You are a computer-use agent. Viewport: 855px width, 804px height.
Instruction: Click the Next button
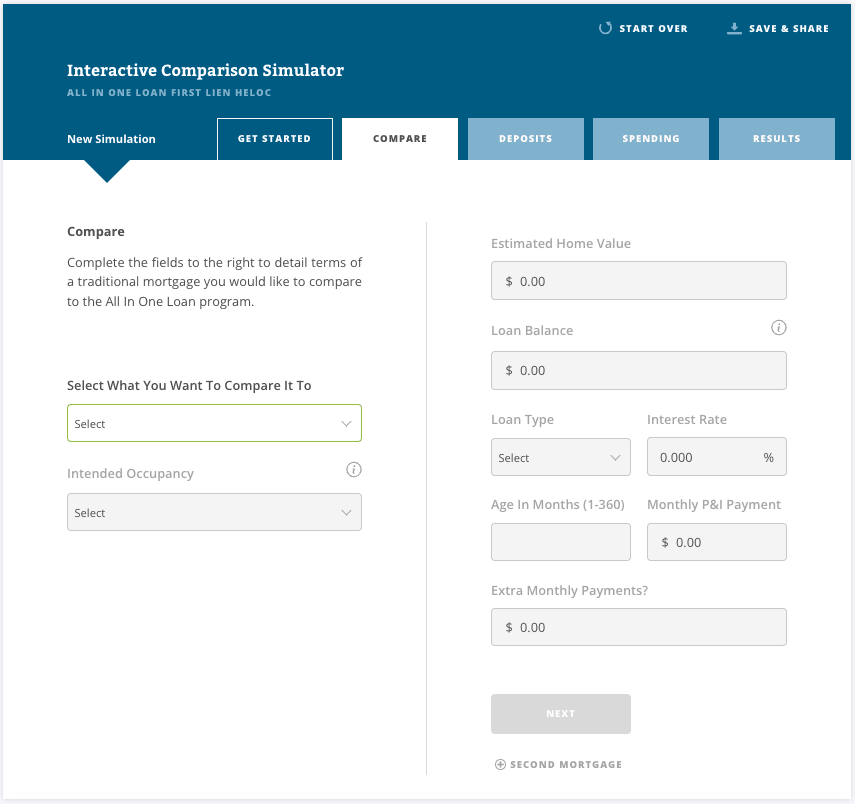click(x=561, y=713)
